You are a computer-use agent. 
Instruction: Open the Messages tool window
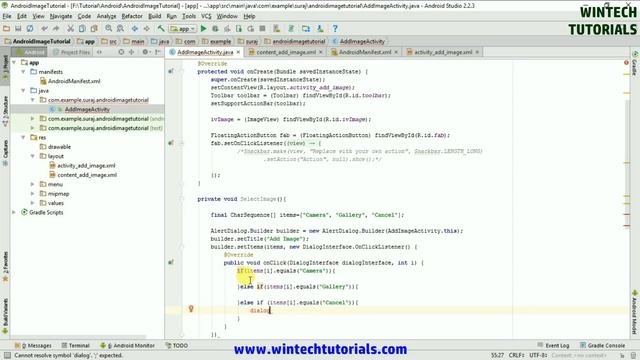[x=33, y=345]
